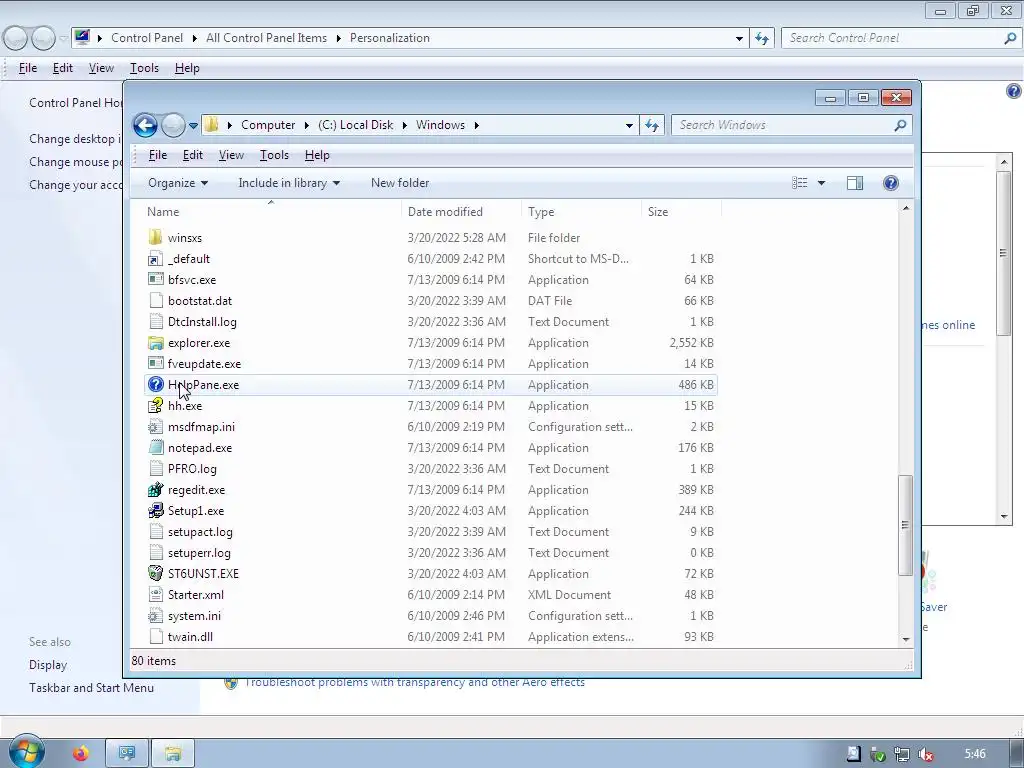Click the msdfmap.ini gear icon
The height and width of the screenshot is (768, 1024).
(155, 426)
